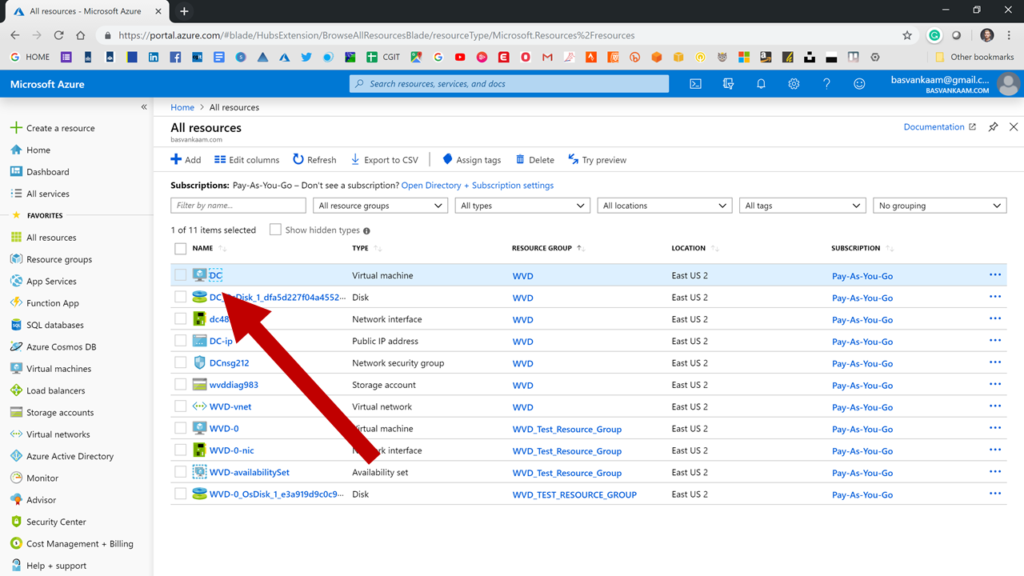Check the wvddiag983 row checkbox

tap(180, 384)
